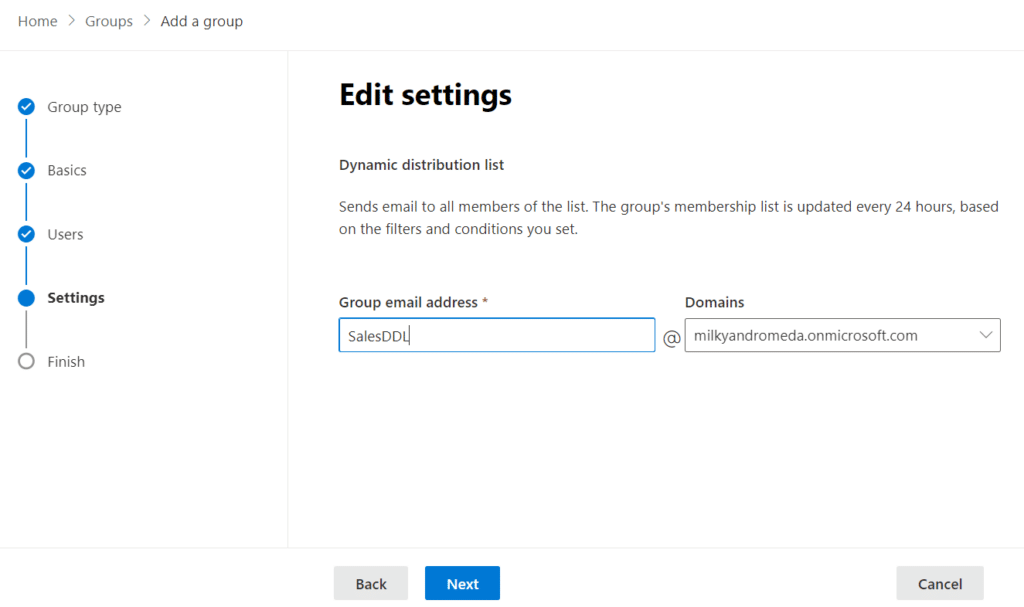This screenshot has width=1024, height=607.
Task: Click the Finish step empty circle
Action: point(27,362)
